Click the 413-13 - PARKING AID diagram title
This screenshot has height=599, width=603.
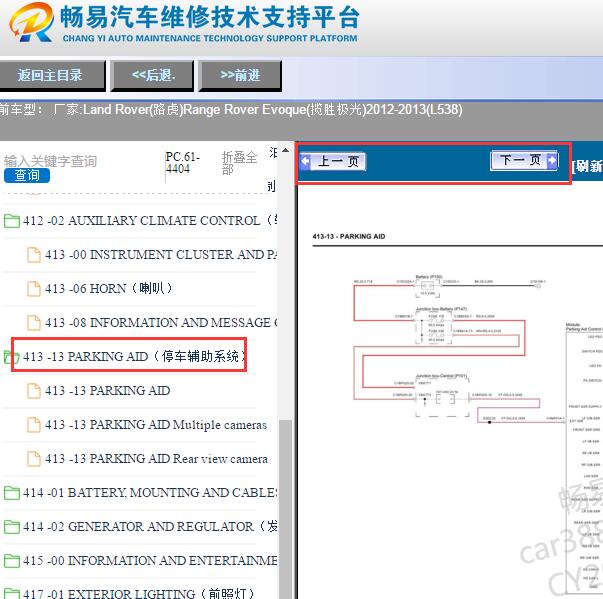349,236
